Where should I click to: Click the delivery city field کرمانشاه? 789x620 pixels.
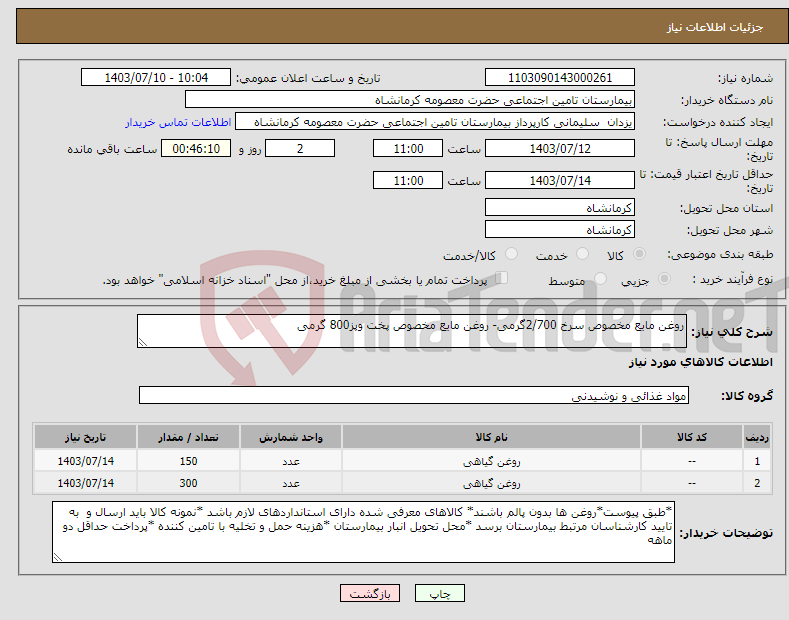point(560,229)
